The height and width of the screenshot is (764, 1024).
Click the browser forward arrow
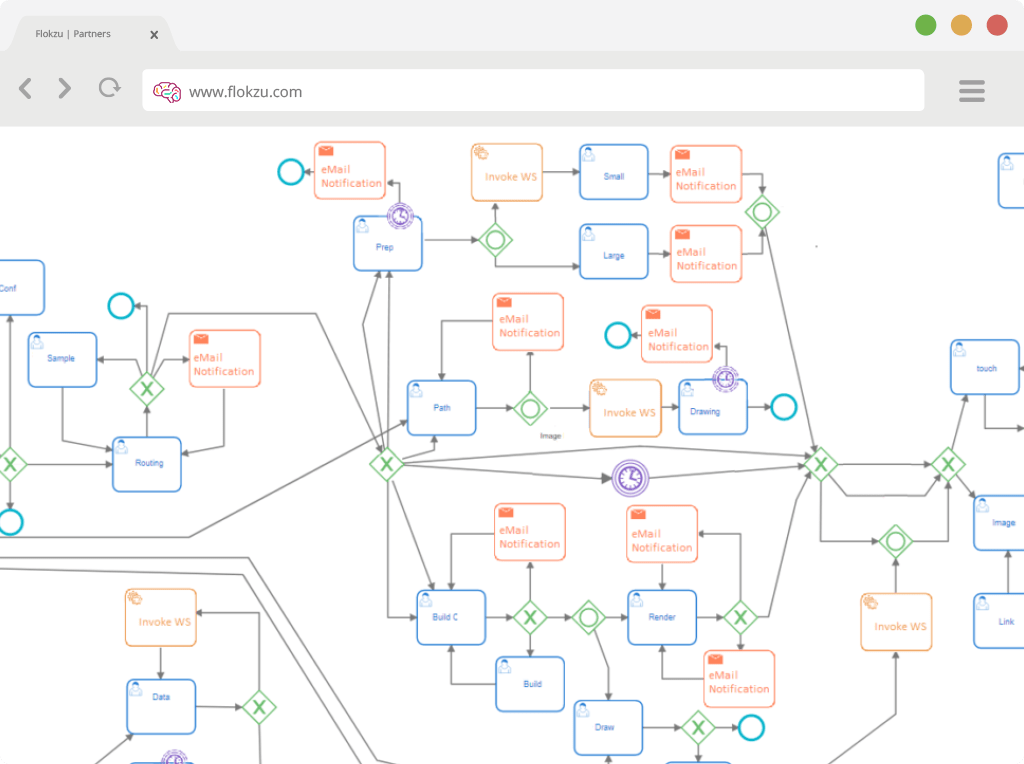[x=64, y=88]
